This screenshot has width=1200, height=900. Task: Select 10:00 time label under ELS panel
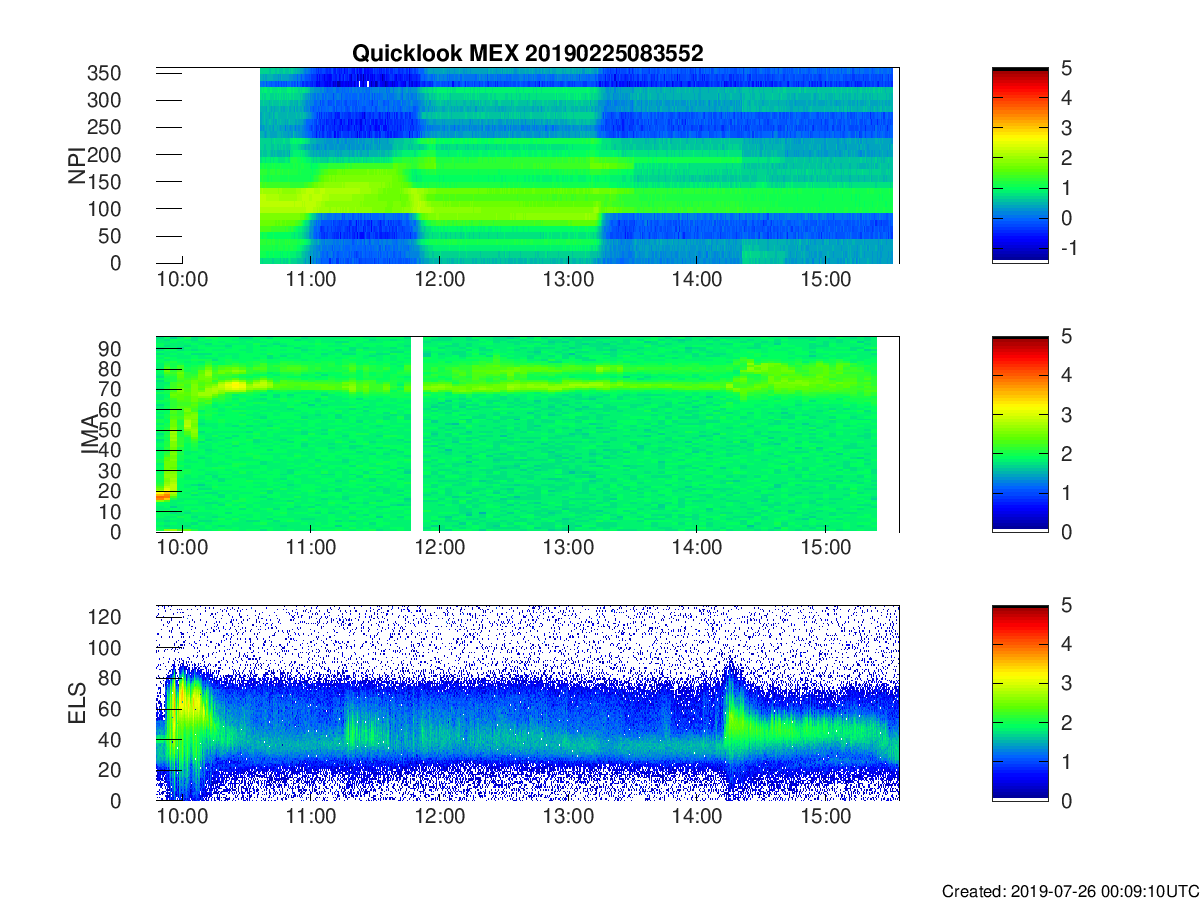coord(182,818)
